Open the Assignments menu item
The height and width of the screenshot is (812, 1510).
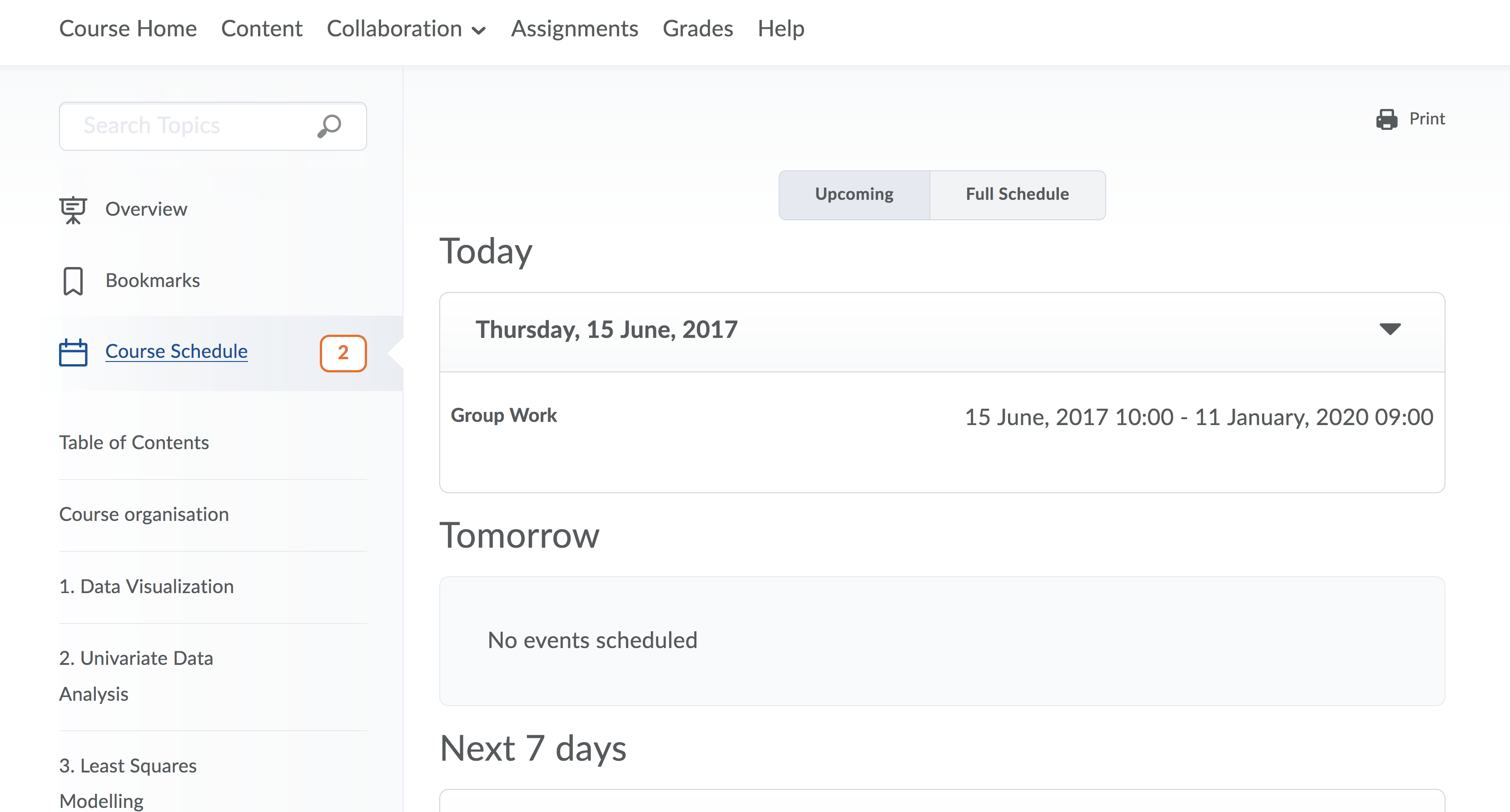point(574,29)
